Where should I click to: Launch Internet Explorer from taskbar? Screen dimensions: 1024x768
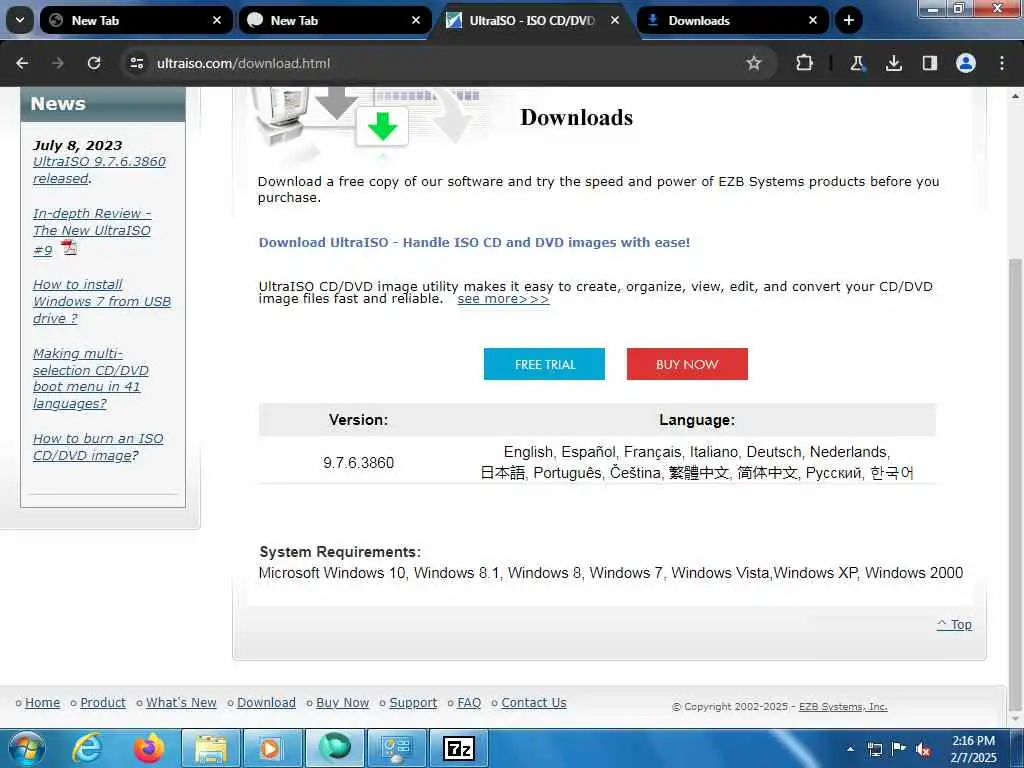point(87,748)
